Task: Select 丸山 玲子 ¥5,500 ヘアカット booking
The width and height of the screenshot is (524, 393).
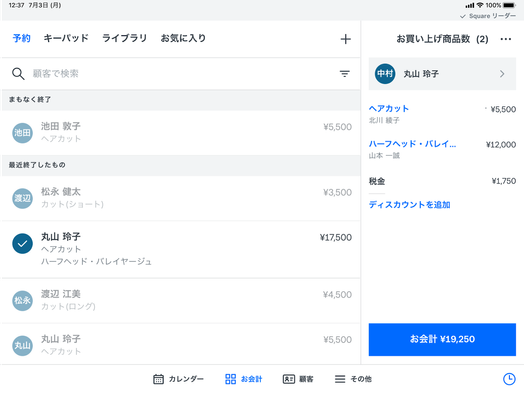Action: point(181,345)
